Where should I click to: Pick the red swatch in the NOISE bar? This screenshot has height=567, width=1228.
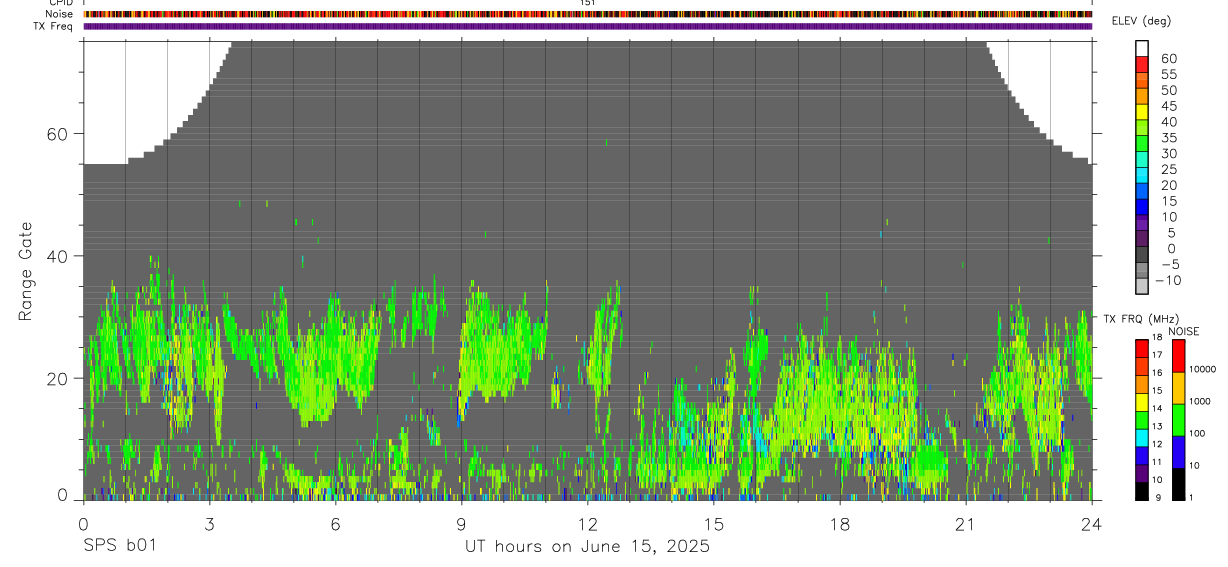point(1178,356)
